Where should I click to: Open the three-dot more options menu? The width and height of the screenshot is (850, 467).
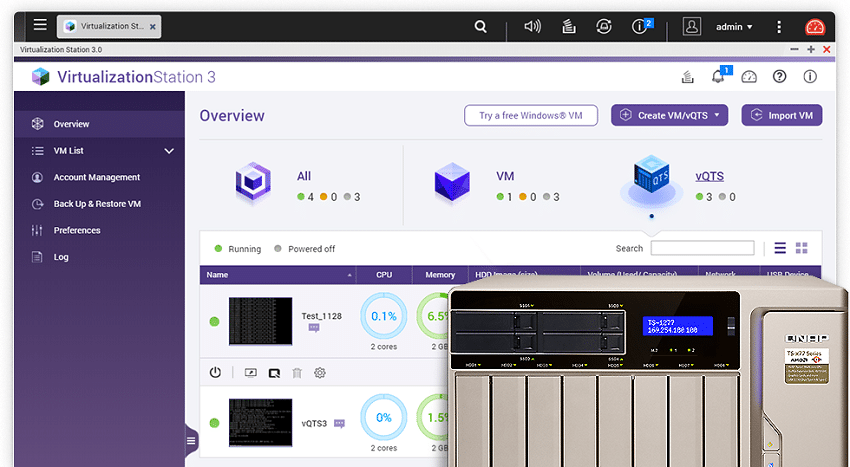tap(779, 27)
